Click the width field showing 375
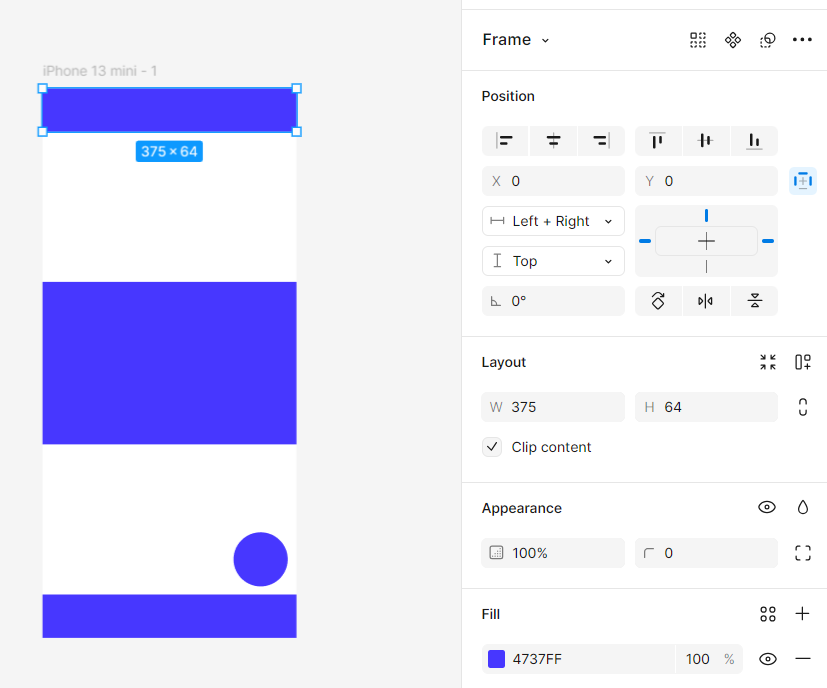This screenshot has height=688, width=827. tap(553, 407)
